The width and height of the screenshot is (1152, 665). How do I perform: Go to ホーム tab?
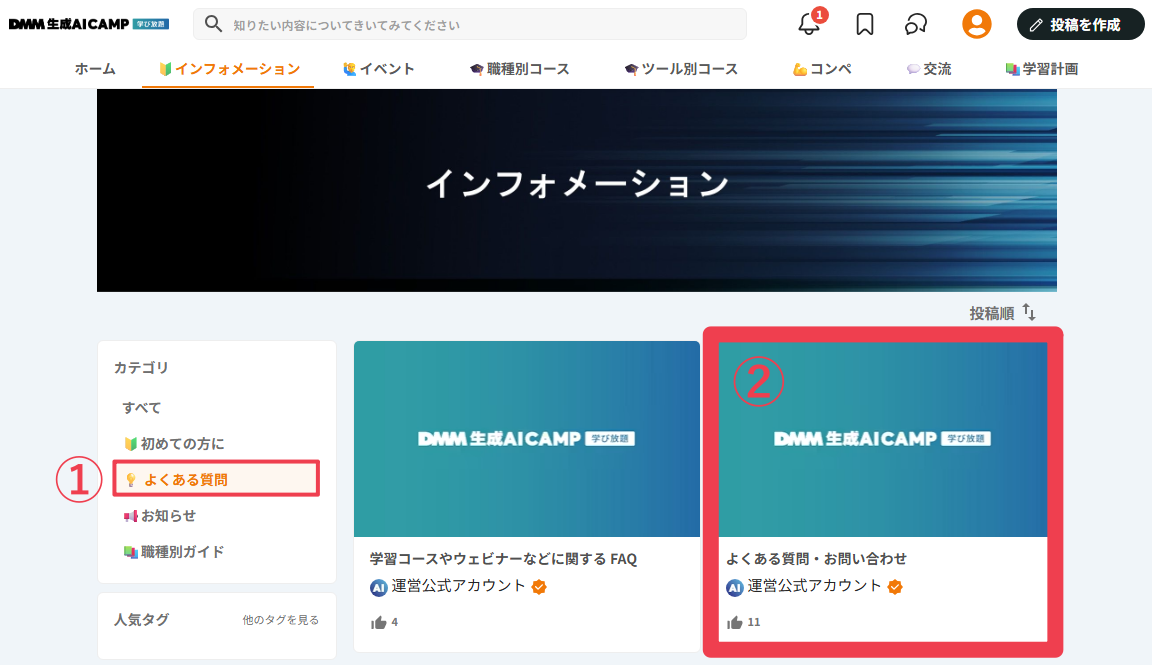click(95, 69)
